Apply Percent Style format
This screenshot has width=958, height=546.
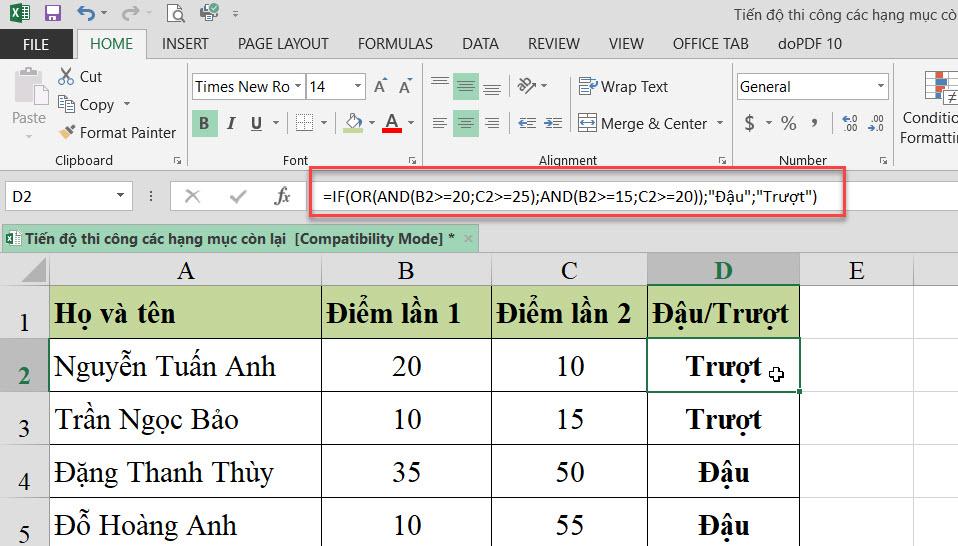click(x=789, y=123)
